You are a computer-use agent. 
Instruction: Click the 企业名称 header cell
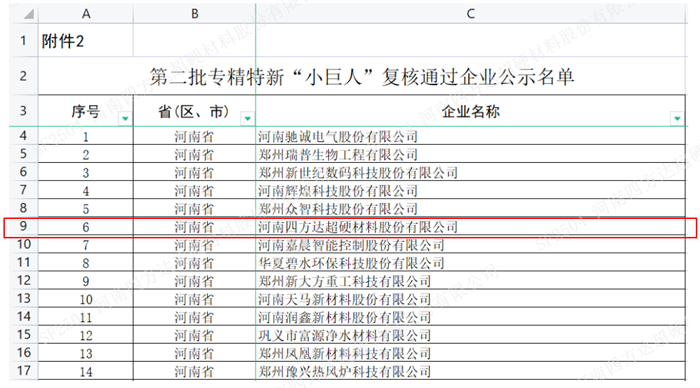click(x=471, y=111)
